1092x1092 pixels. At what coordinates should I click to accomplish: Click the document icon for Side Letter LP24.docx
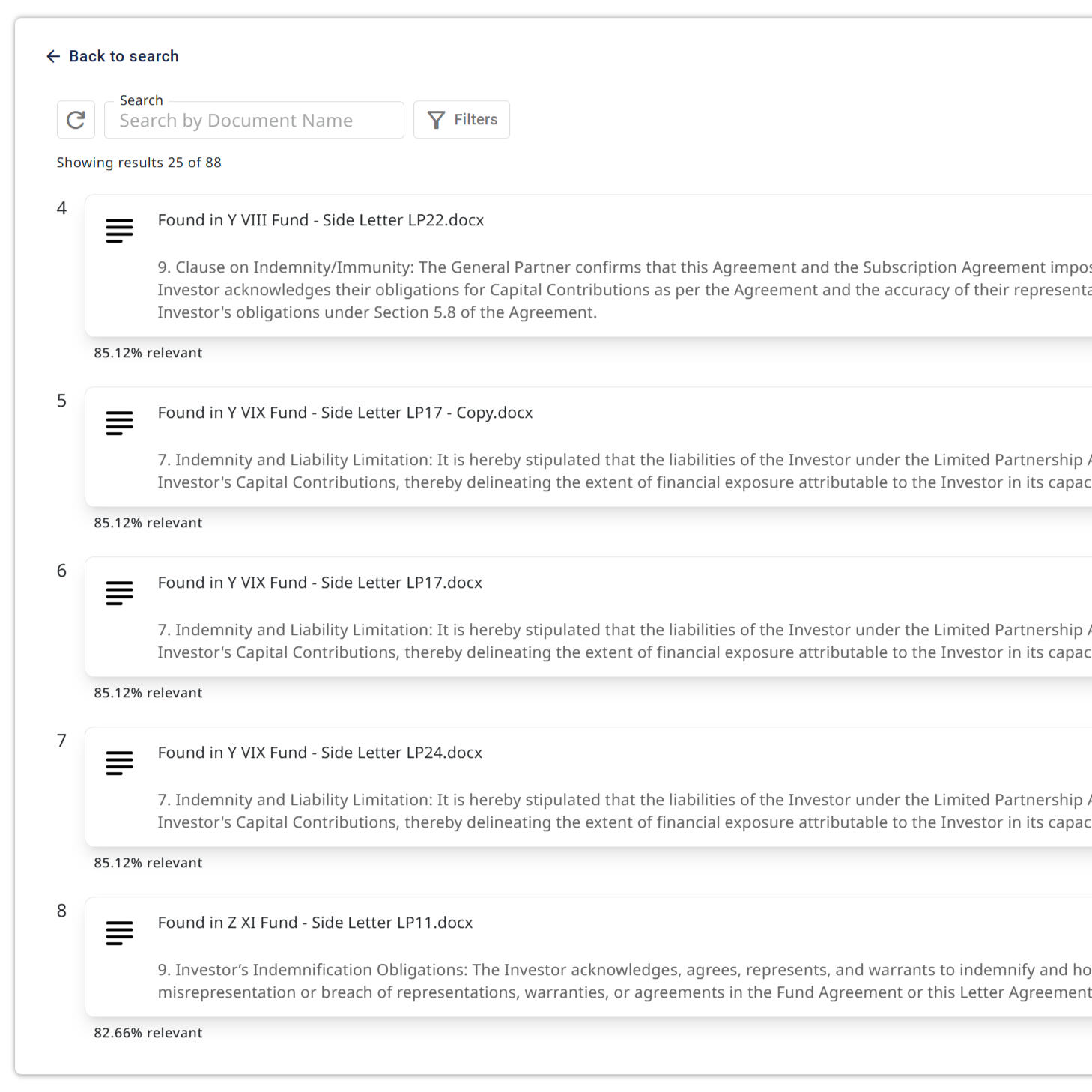pyautogui.click(x=118, y=763)
